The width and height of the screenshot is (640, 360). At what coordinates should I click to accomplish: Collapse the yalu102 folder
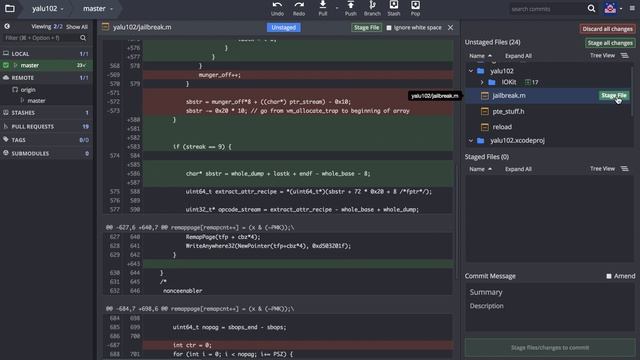[x=471, y=71]
